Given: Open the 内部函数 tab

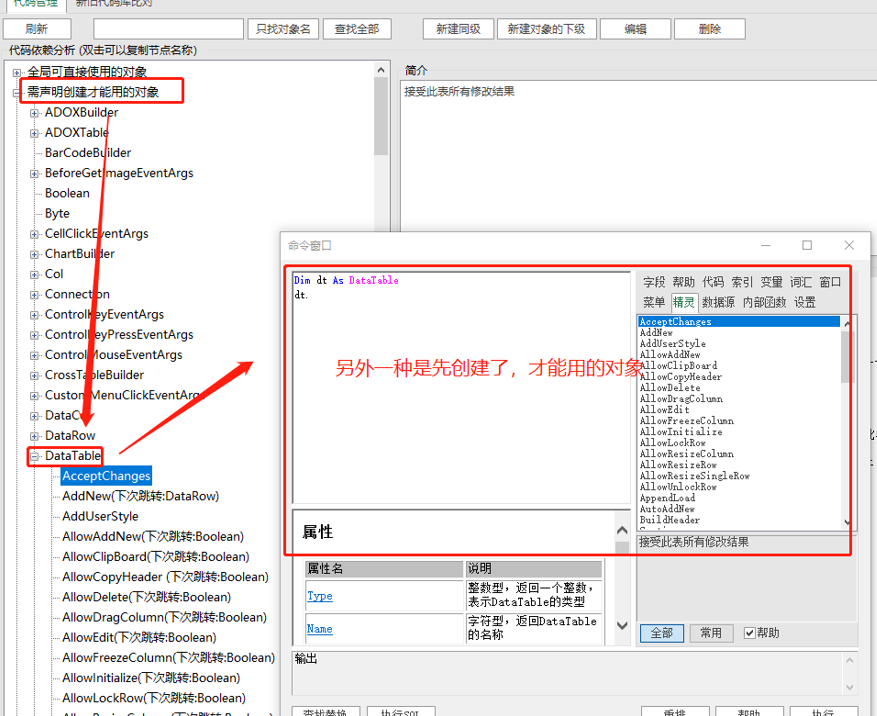Looking at the screenshot, I should 765,303.
